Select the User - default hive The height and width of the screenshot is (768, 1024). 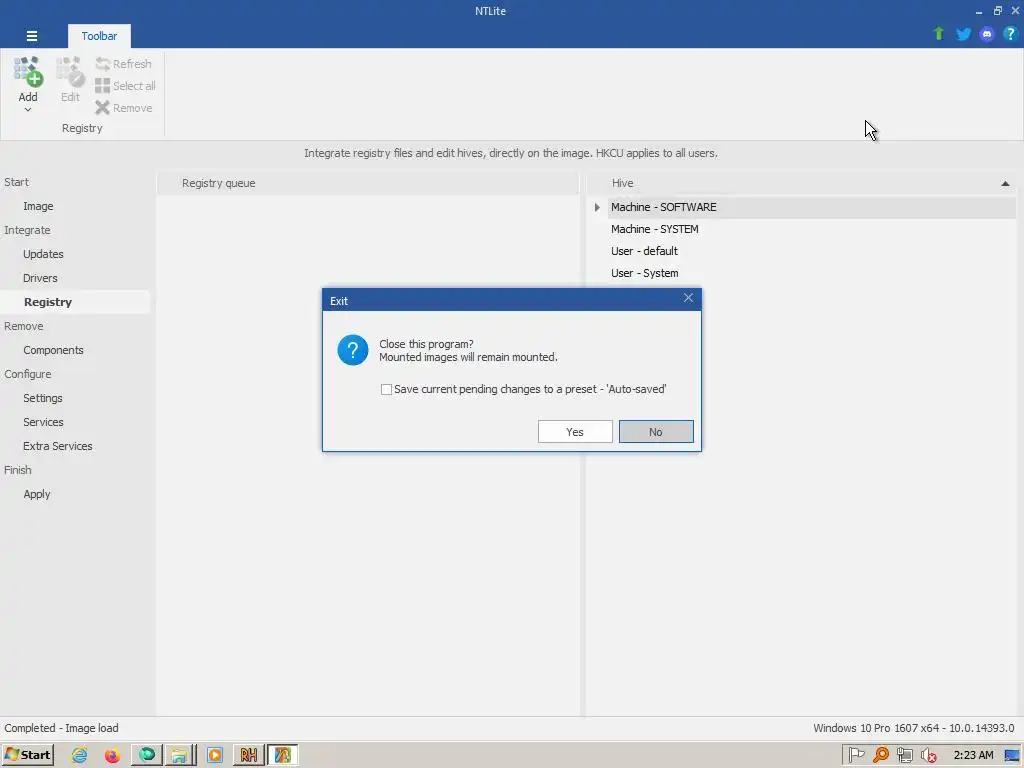[644, 251]
